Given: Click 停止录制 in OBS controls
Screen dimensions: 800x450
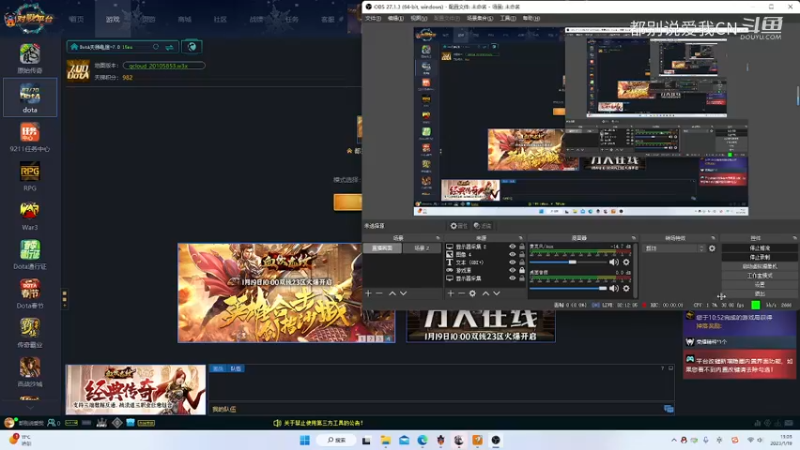Looking at the screenshot, I should tap(760, 257).
